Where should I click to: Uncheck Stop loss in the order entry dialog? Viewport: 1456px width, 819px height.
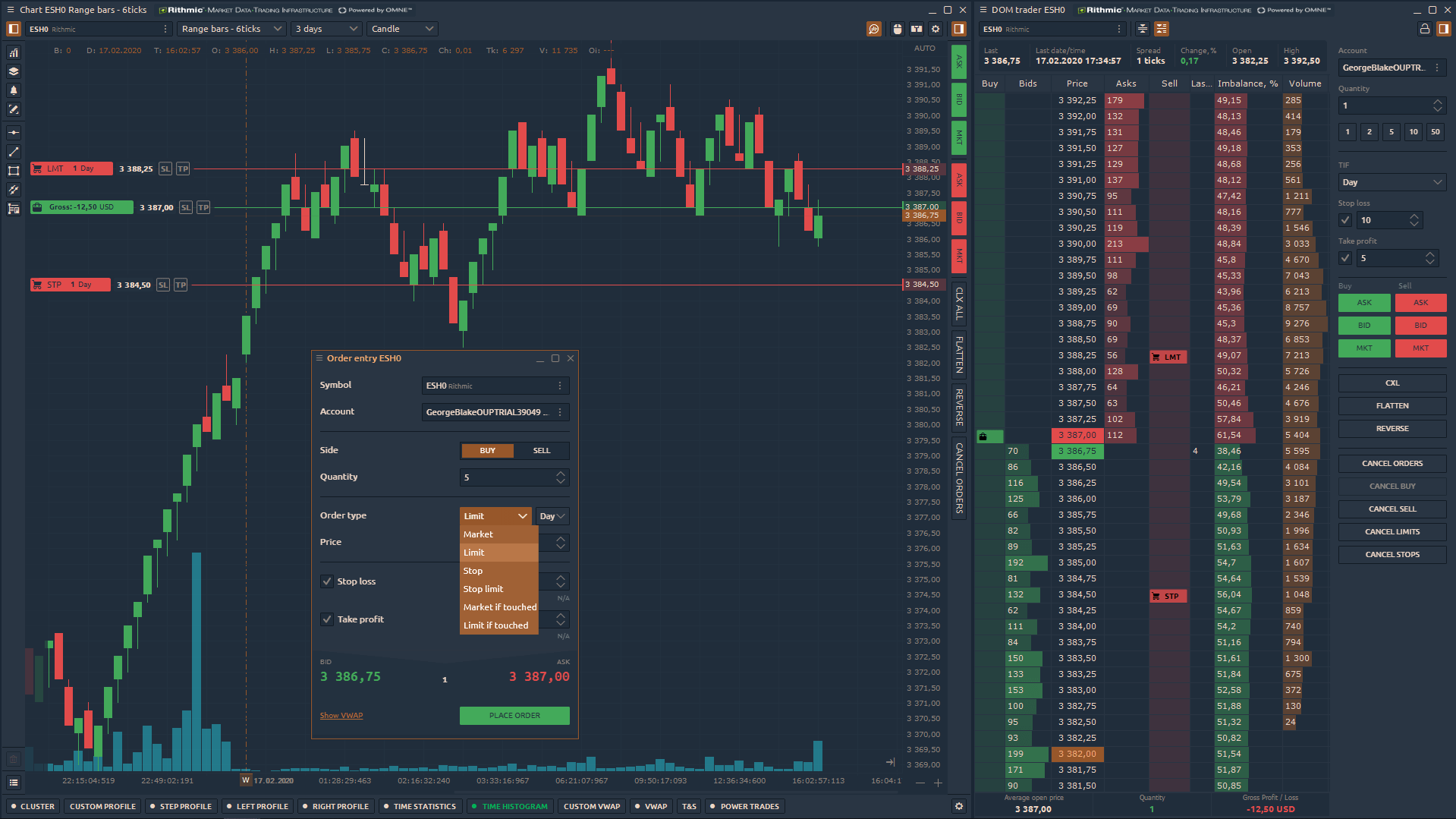(x=327, y=581)
